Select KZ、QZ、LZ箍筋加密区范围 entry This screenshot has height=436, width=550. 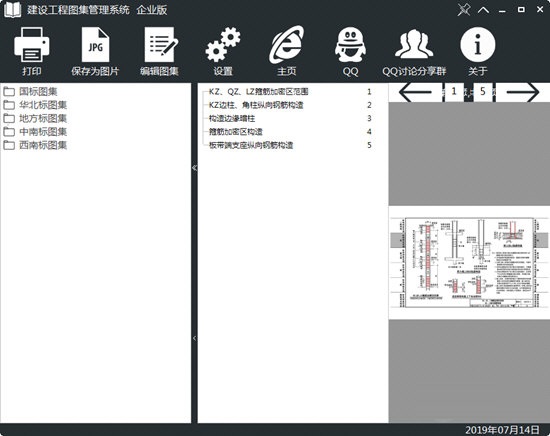(259, 92)
